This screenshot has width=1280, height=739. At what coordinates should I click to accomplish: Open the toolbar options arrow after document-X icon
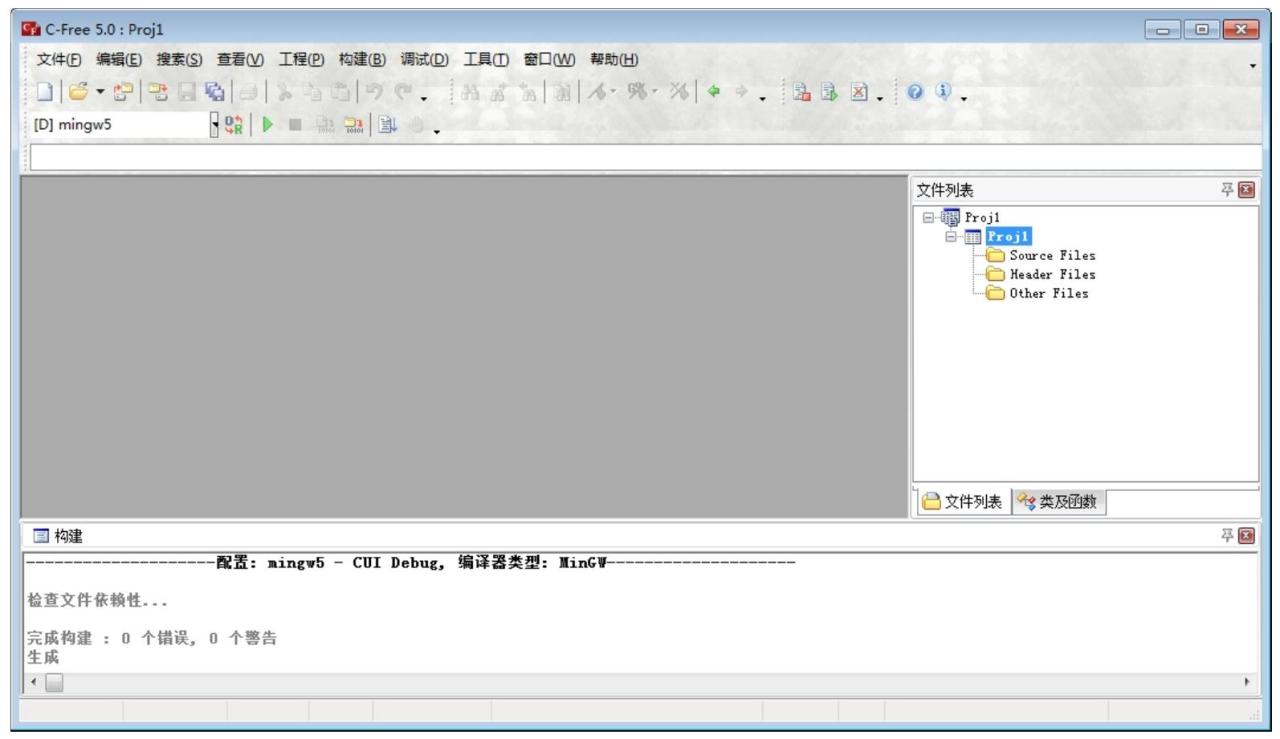880,98
